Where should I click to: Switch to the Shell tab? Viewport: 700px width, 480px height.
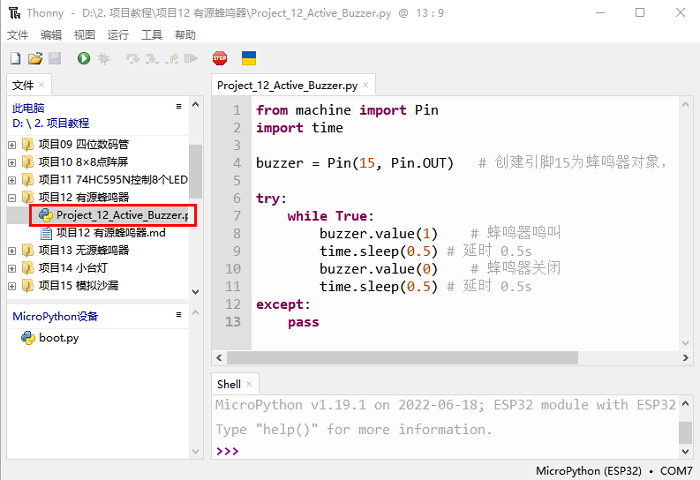pyautogui.click(x=229, y=384)
